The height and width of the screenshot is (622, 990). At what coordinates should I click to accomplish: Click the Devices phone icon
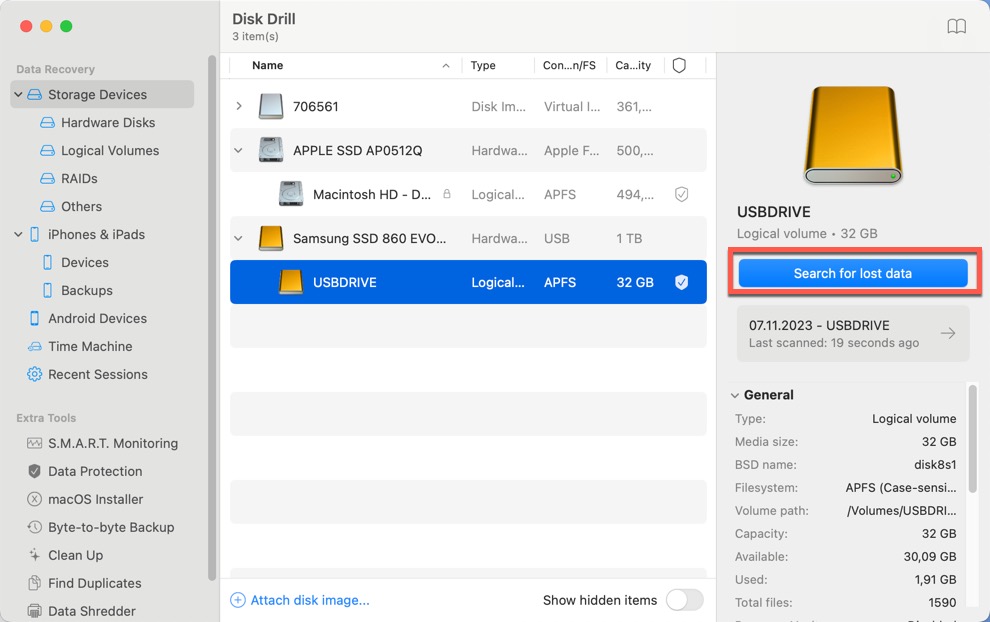(x=47, y=262)
